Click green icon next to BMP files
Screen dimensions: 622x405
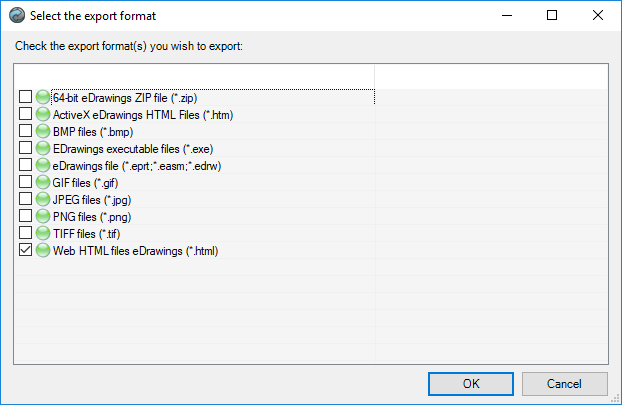tap(43, 131)
